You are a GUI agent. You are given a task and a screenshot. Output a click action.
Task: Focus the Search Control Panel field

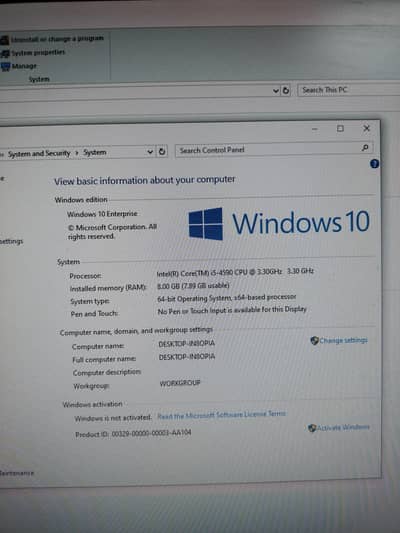click(274, 150)
